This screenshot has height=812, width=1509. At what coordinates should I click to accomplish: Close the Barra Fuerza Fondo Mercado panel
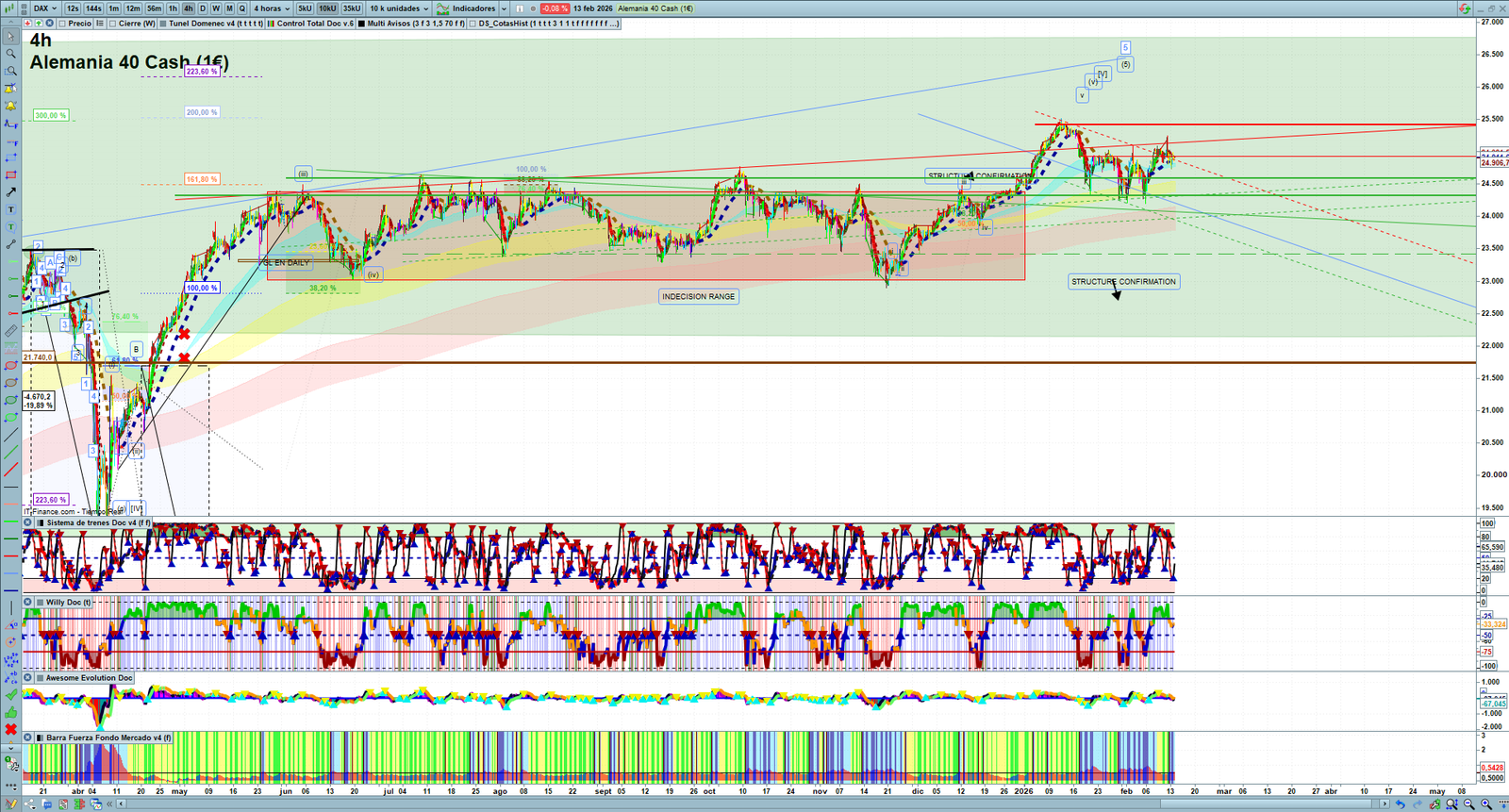[x=28, y=737]
